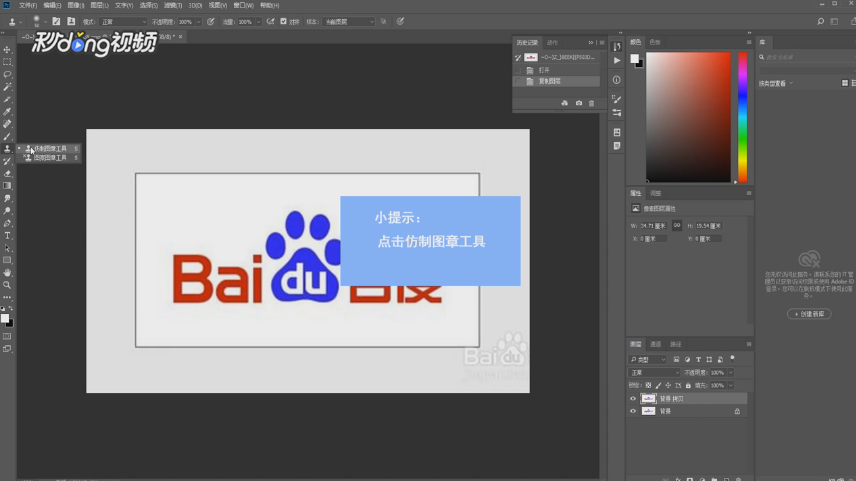Toggle ignore adjustment layers icon
The width and height of the screenshot is (856, 481).
pos(384,22)
